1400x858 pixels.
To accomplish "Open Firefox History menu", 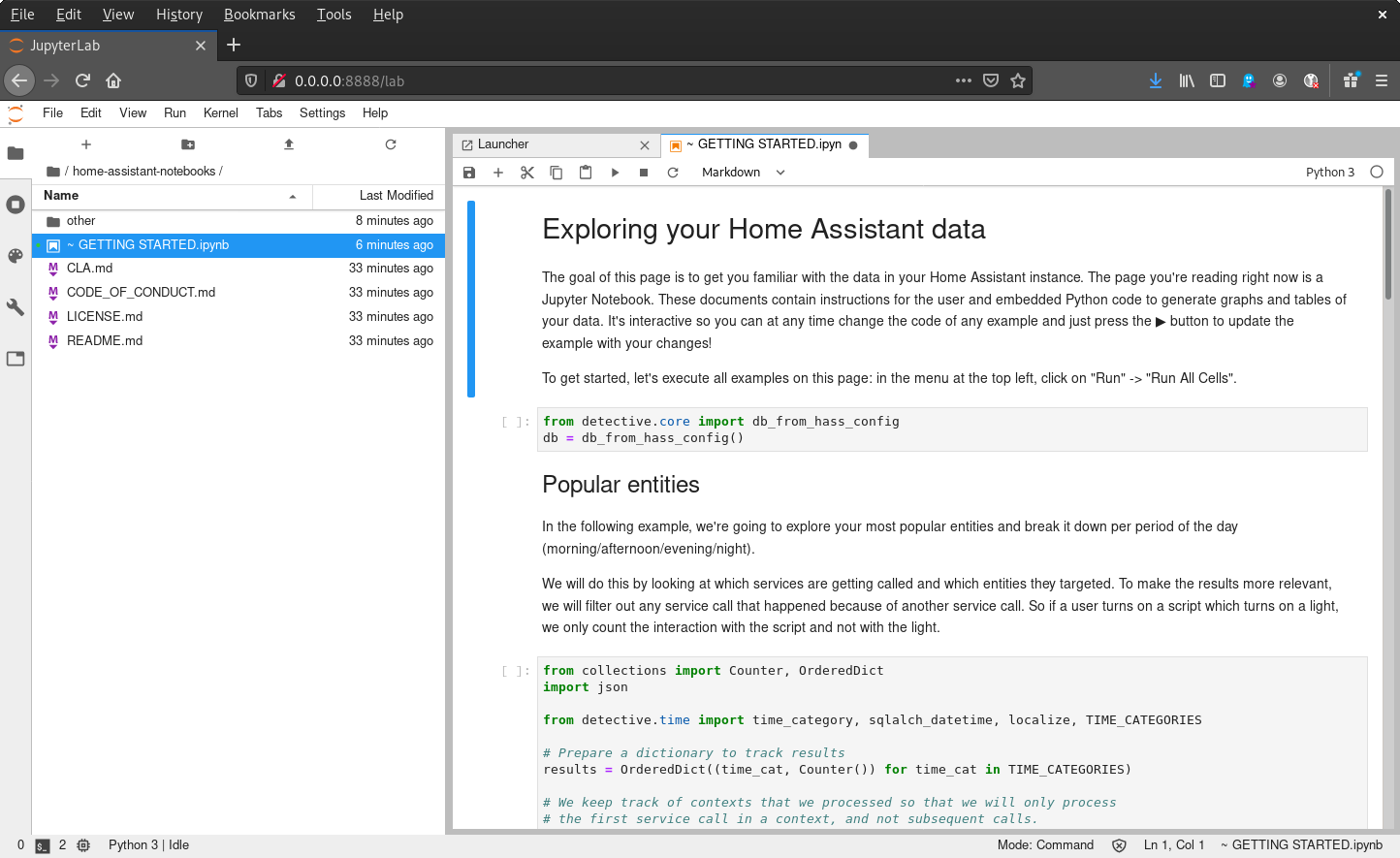I will point(179,15).
